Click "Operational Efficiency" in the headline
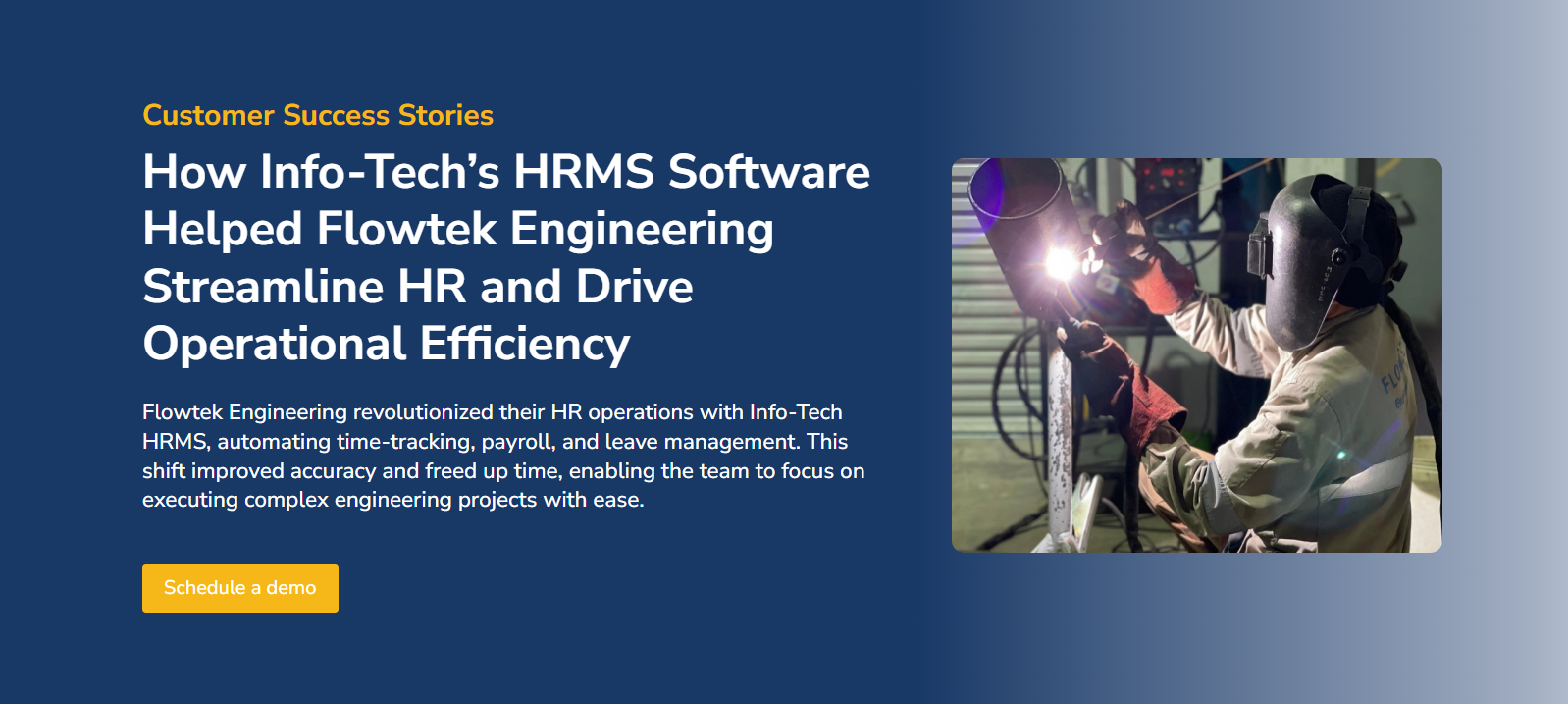The width and height of the screenshot is (1568, 704). pos(387,344)
